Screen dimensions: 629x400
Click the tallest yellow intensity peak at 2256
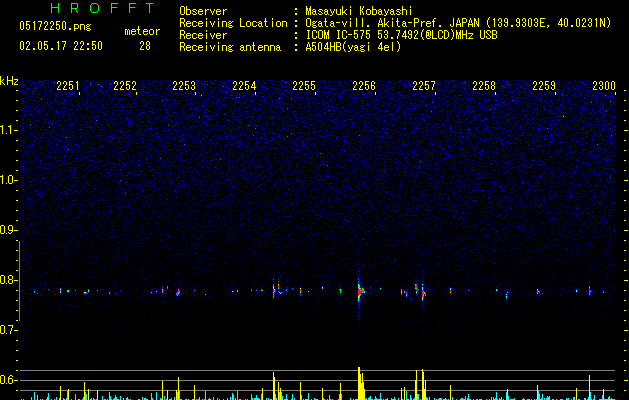[359, 383]
